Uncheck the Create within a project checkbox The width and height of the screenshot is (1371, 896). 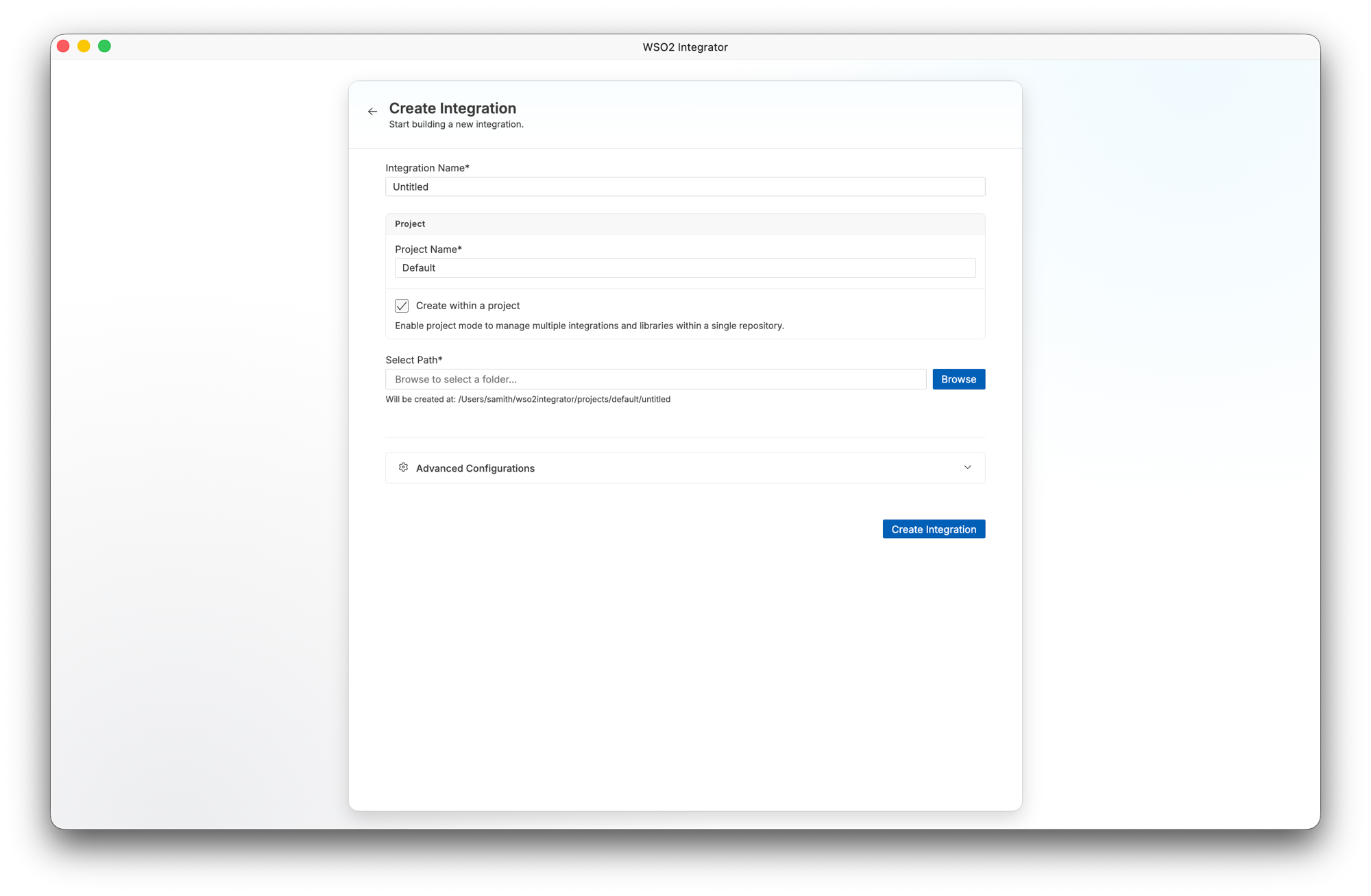tap(402, 306)
